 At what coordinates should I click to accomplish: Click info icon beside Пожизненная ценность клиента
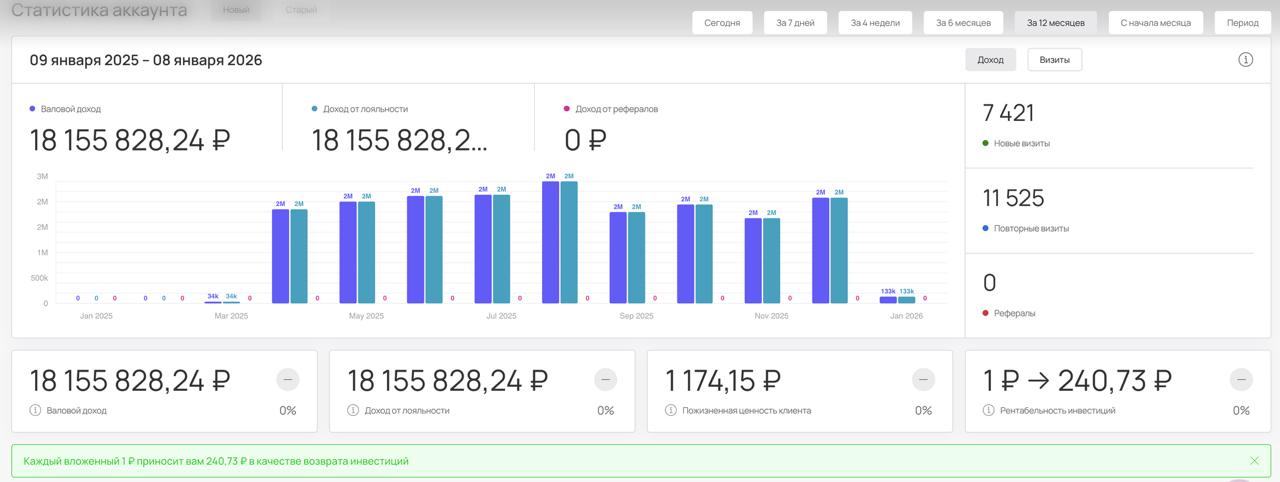[671, 411]
